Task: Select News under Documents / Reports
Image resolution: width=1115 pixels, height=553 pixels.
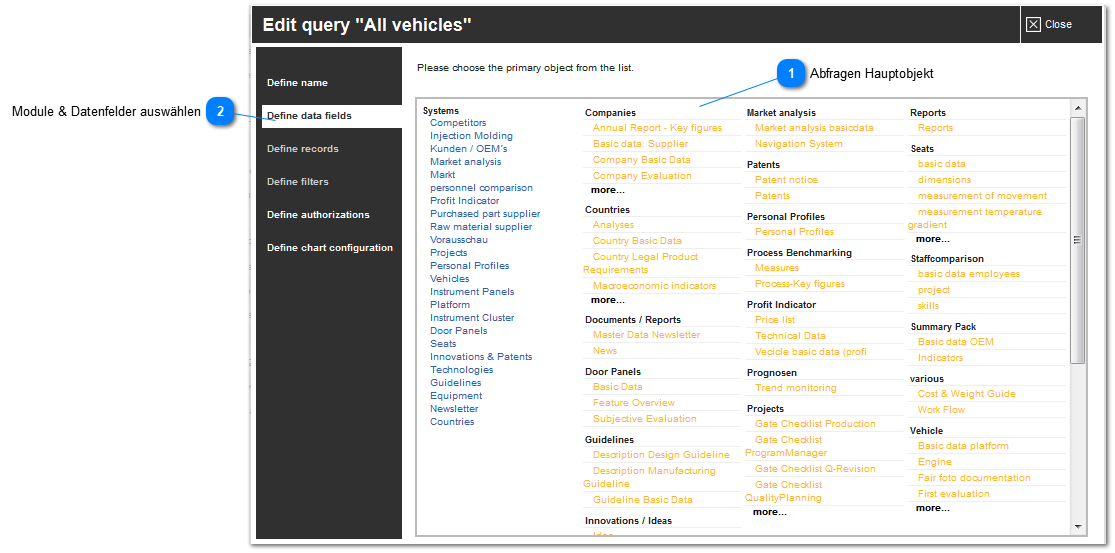Action: (605, 350)
